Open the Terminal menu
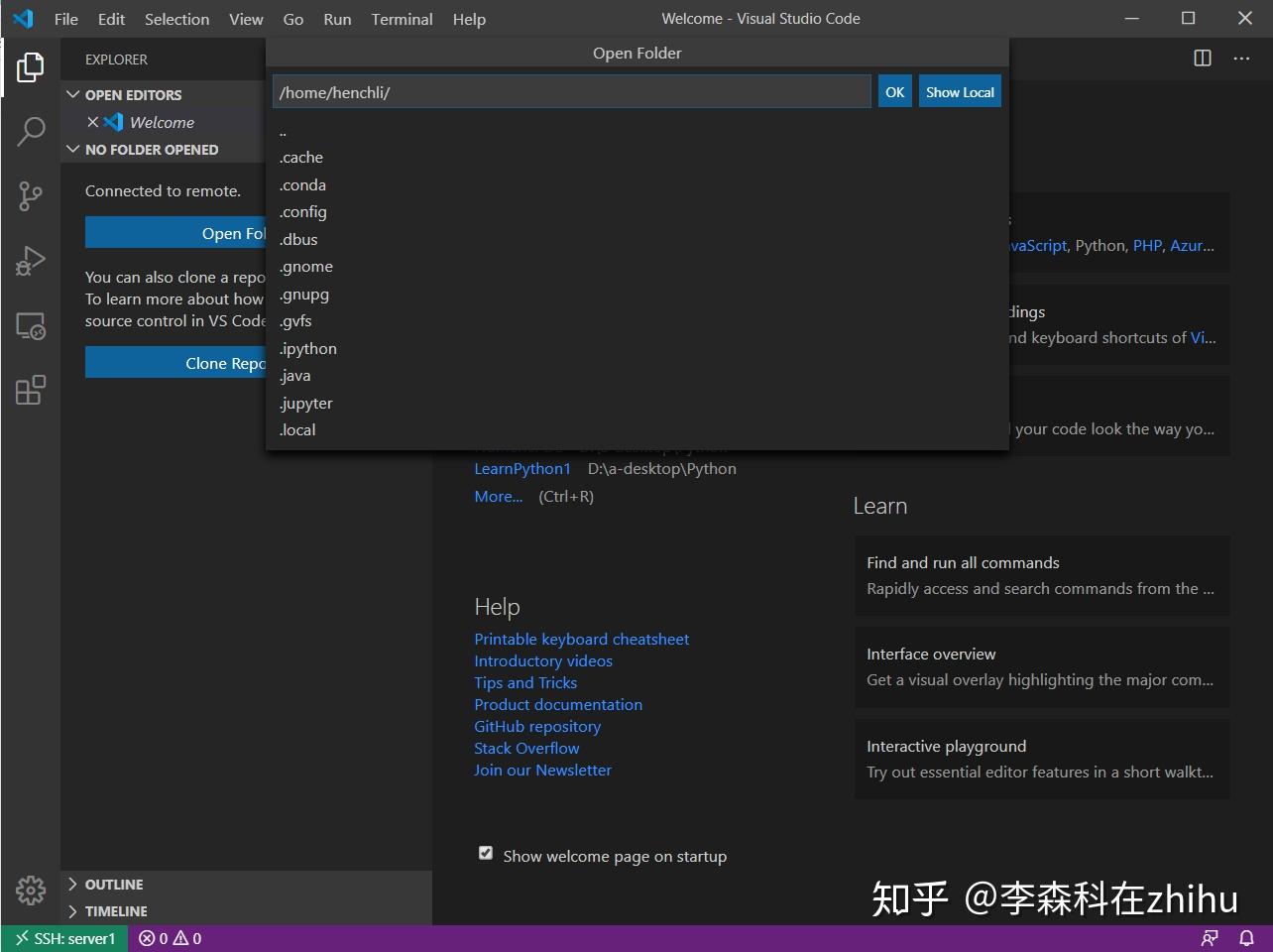Image resolution: width=1273 pixels, height=952 pixels. [x=402, y=19]
